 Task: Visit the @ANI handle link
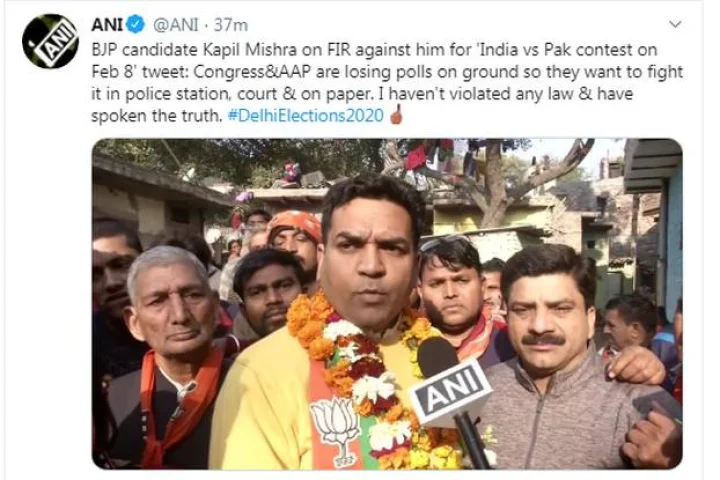pos(175,25)
